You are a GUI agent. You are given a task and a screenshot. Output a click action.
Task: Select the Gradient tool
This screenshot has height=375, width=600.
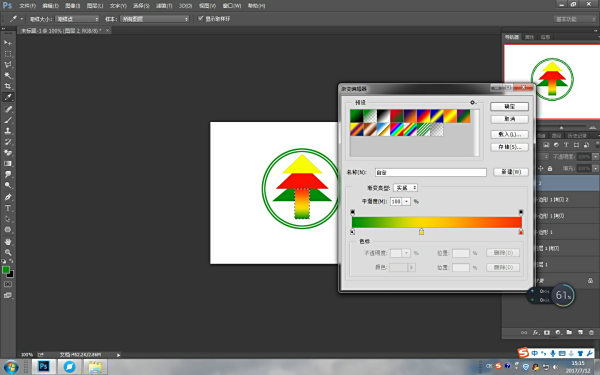tap(8, 163)
